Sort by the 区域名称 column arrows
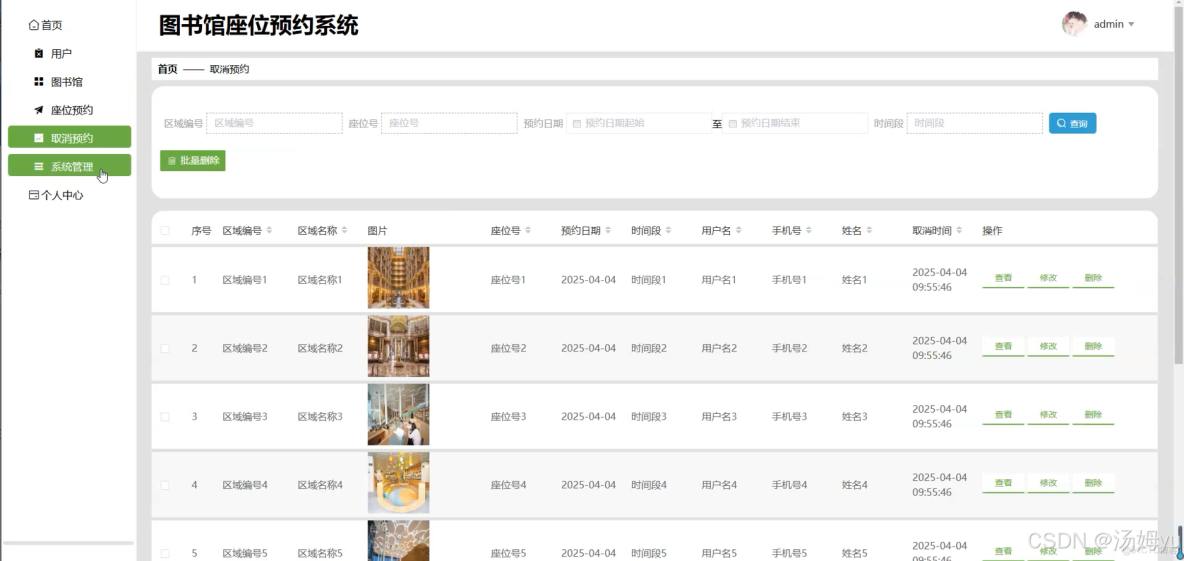The height and width of the screenshot is (561, 1184). coord(344,230)
